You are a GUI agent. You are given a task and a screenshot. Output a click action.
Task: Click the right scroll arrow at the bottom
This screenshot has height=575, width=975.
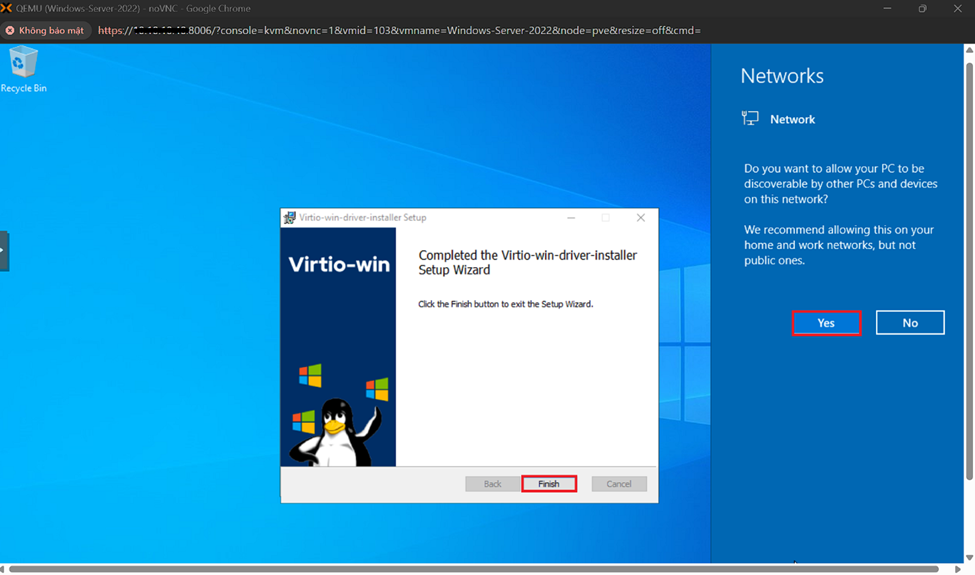pyautogui.click(x=957, y=569)
